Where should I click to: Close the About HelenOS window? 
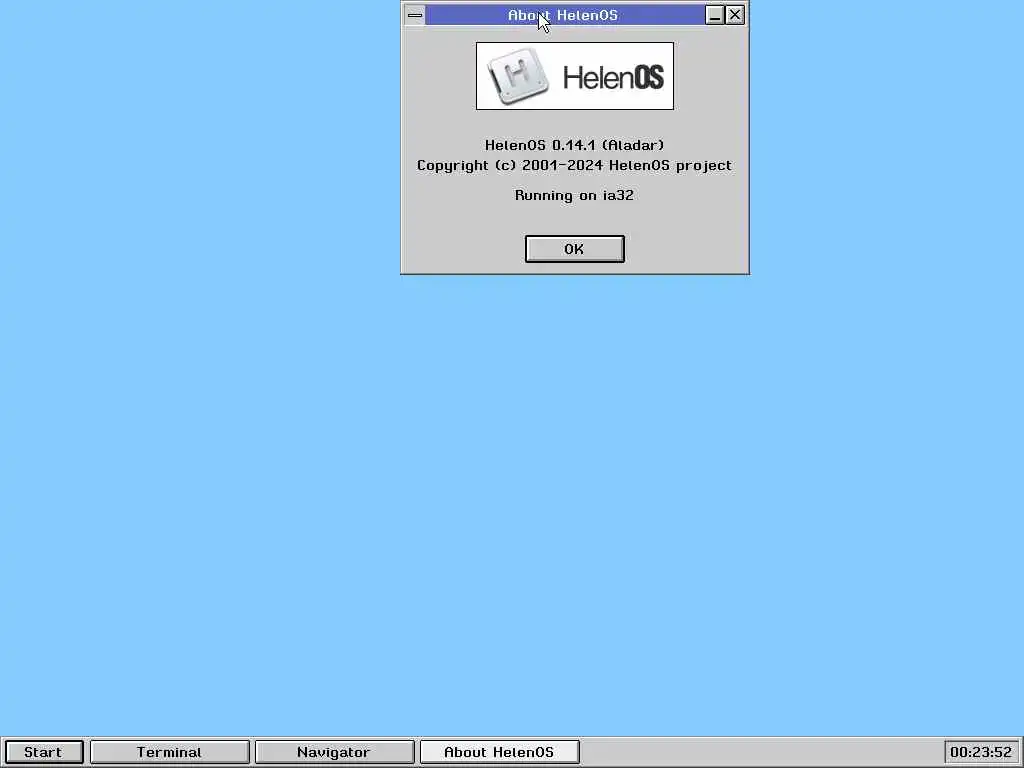(735, 15)
